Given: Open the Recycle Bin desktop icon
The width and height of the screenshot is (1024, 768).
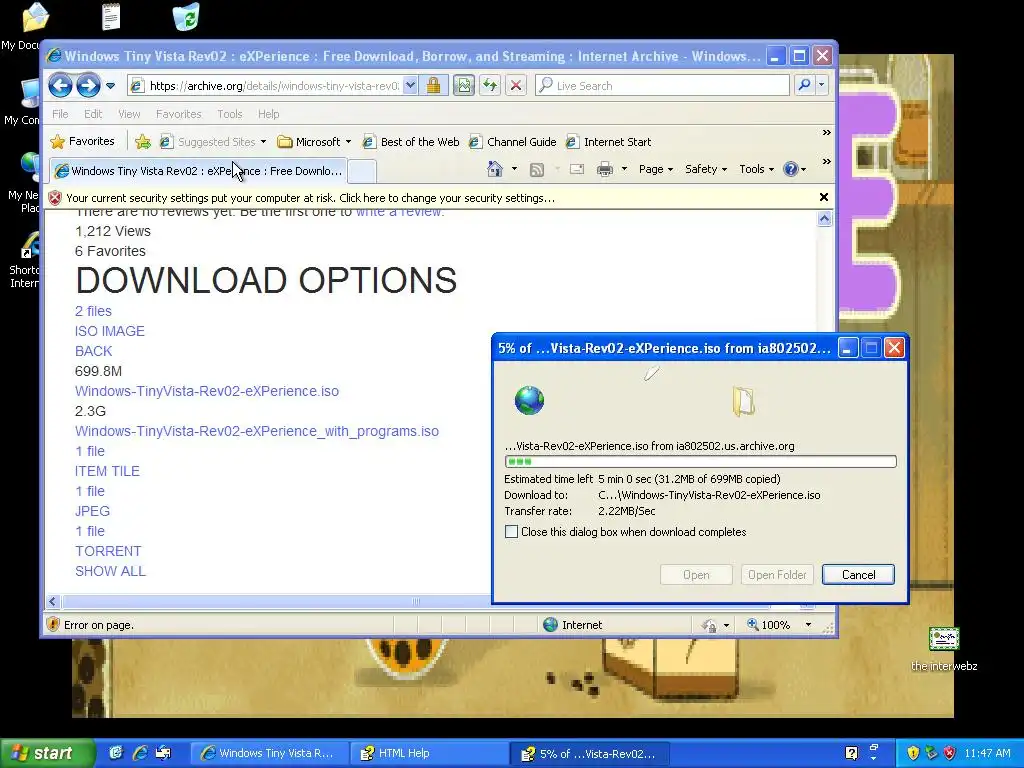Looking at the screenshot, I should [186, 17].
